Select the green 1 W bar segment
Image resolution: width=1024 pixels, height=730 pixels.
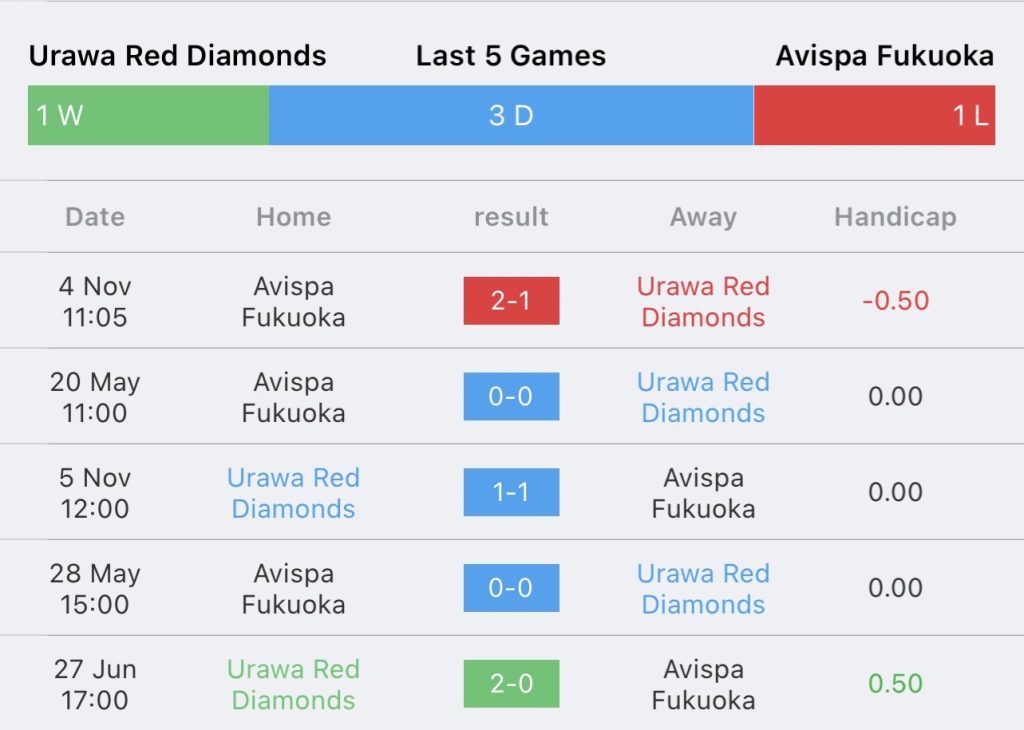point(148,116)
